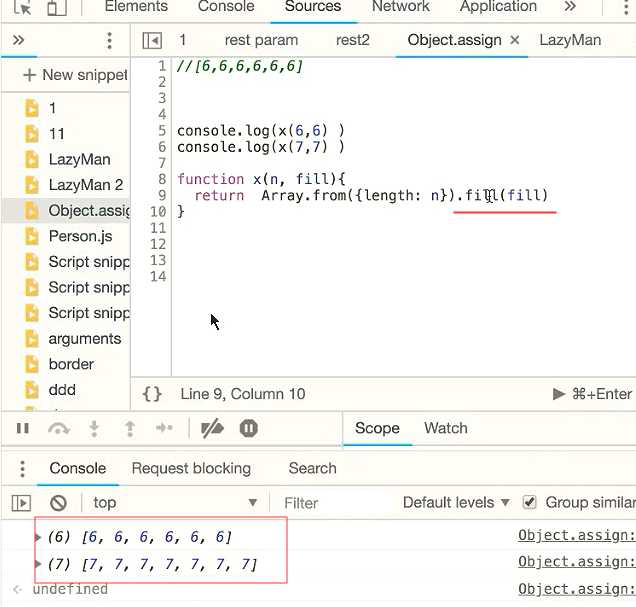Open Object.assign source link for (7) output

coord(576,562)
